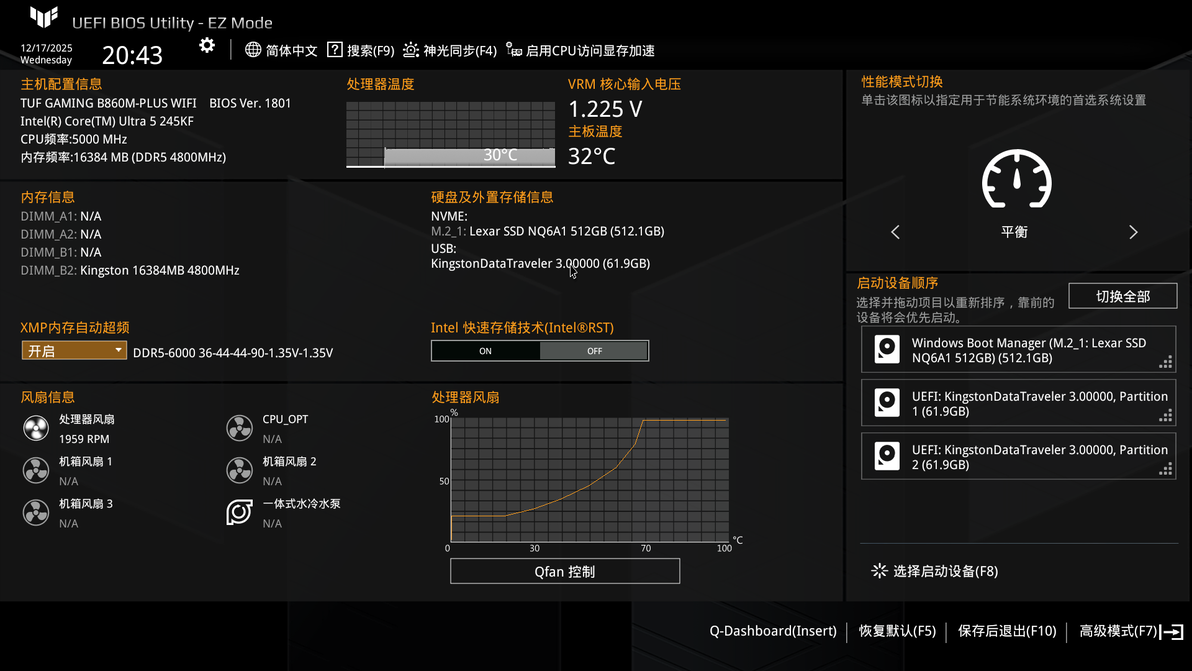Click the 一体式水冷水泵 pump icon

(x=239, y=513)
